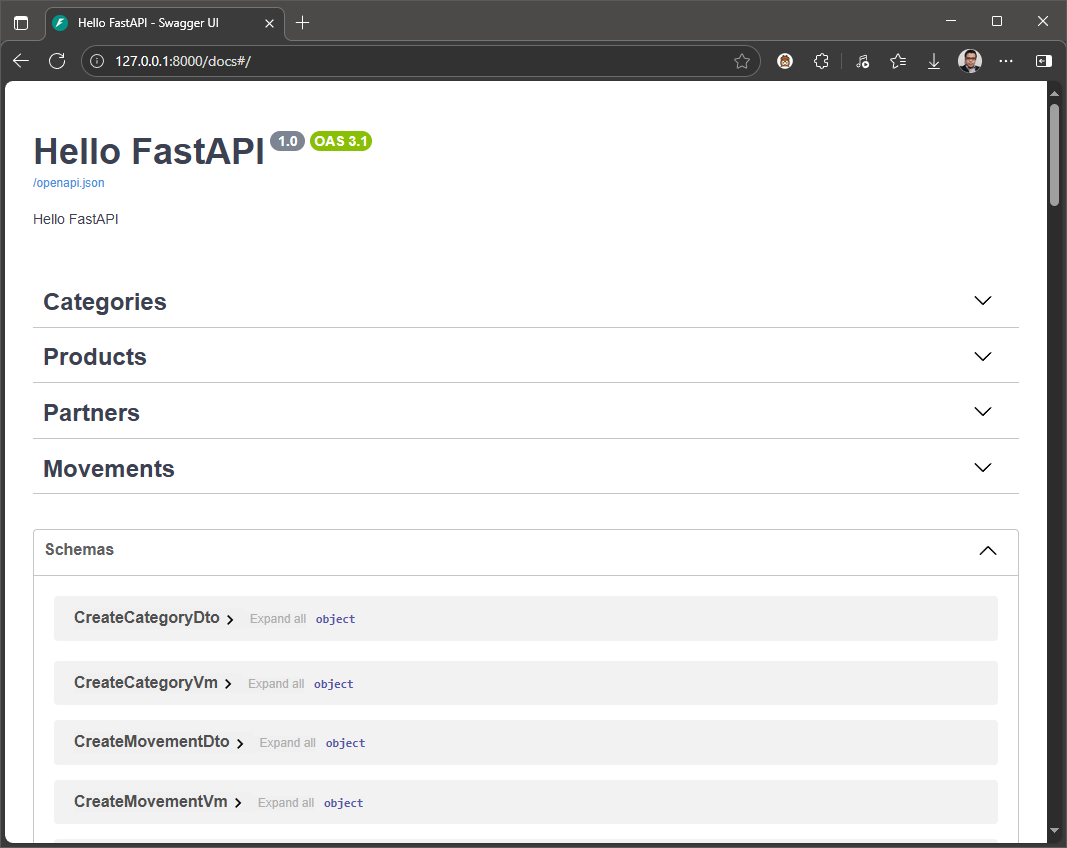Expand the Products section chevron
The height and width of the screenshot is (848, 1067).
tap(983, 356)
